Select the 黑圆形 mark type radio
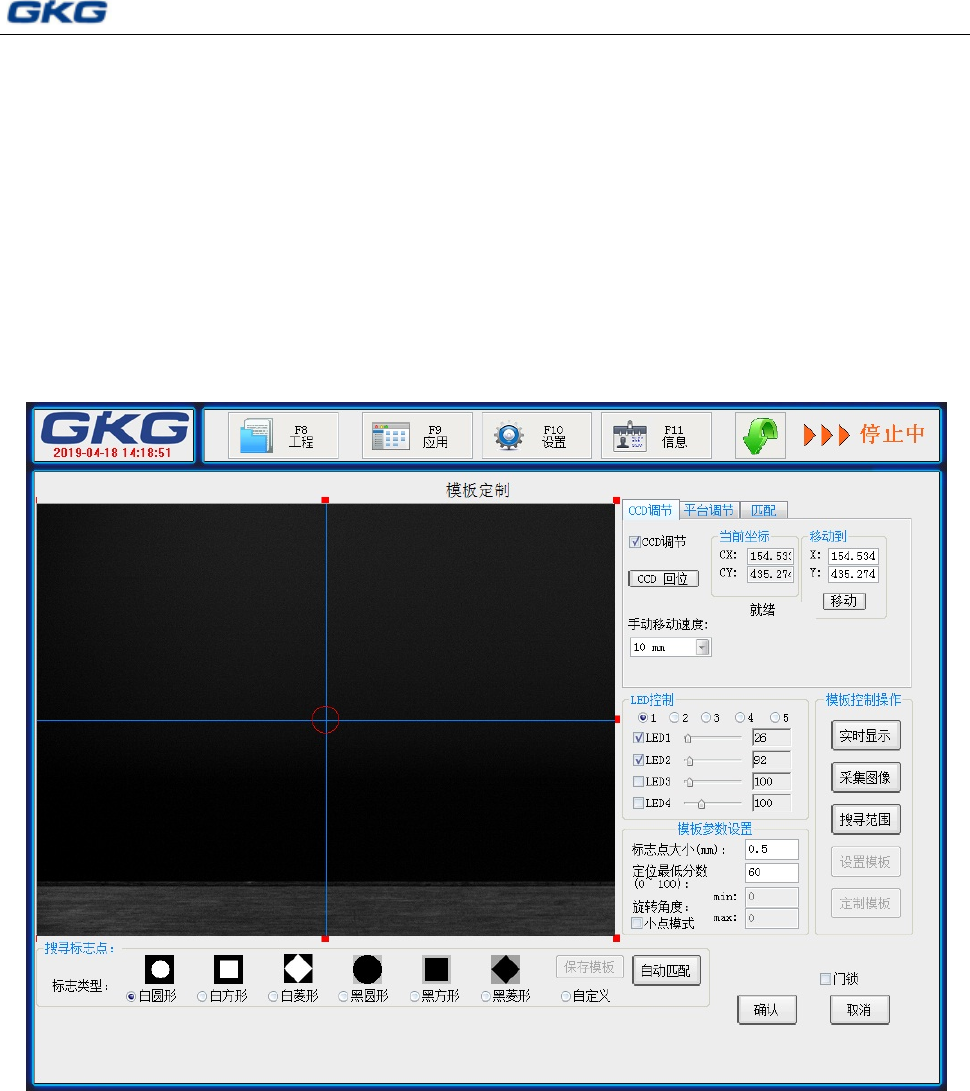The width and height of the screenshot is (970, 1091). click(x=343, y=996)
